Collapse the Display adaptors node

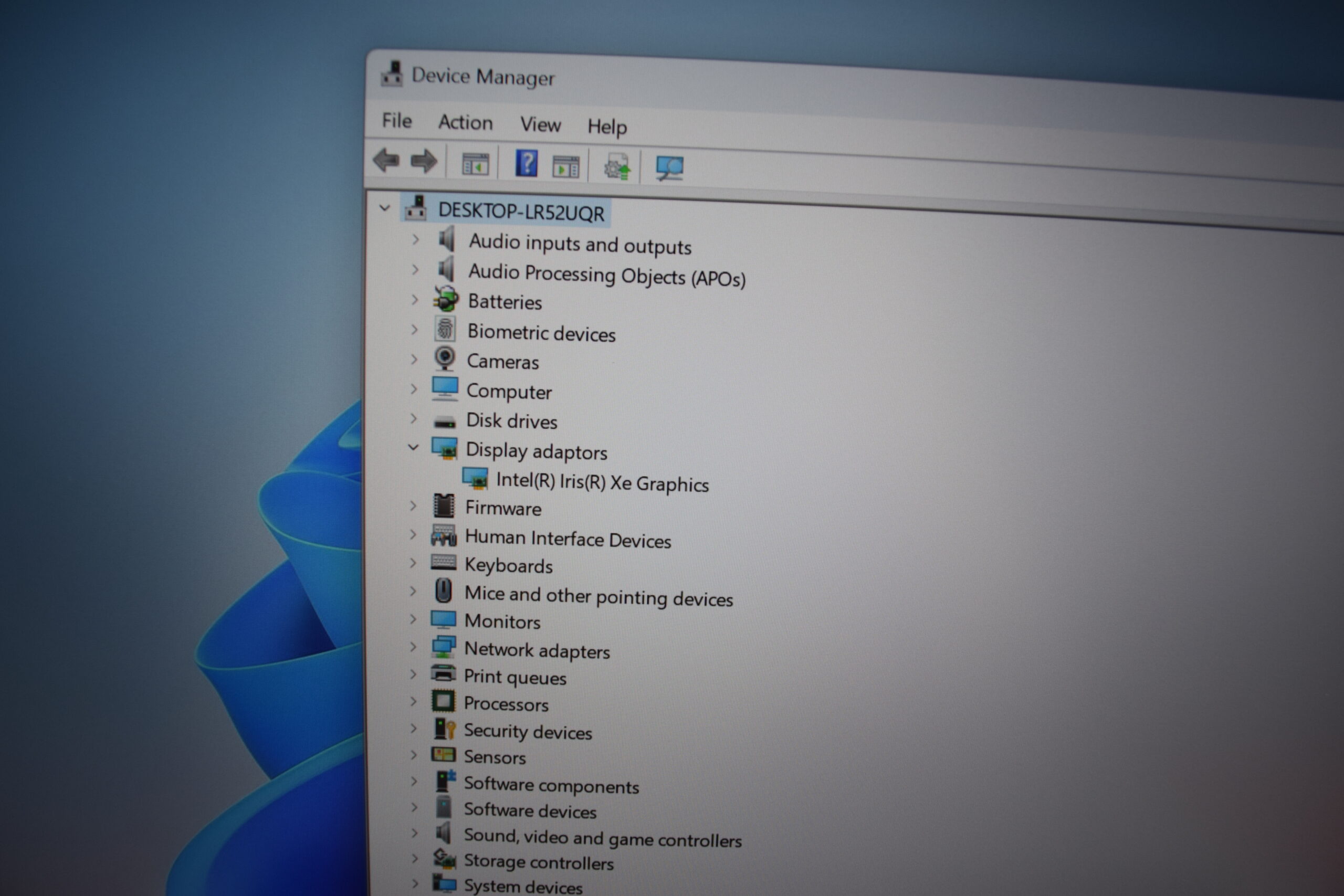[414, 447]
